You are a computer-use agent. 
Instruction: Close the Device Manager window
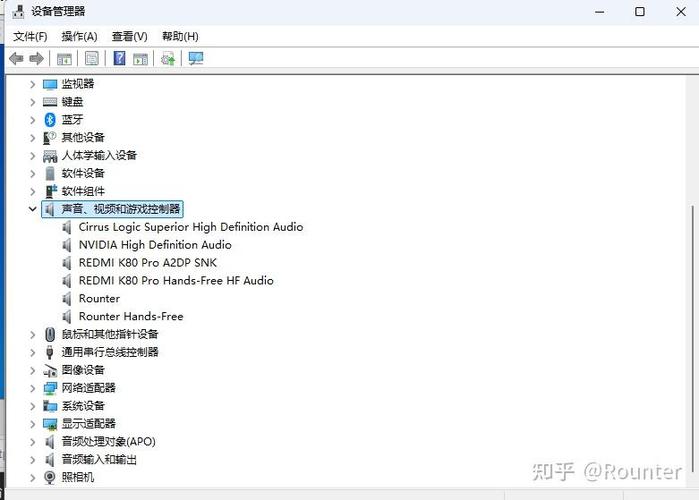(681, 12)
